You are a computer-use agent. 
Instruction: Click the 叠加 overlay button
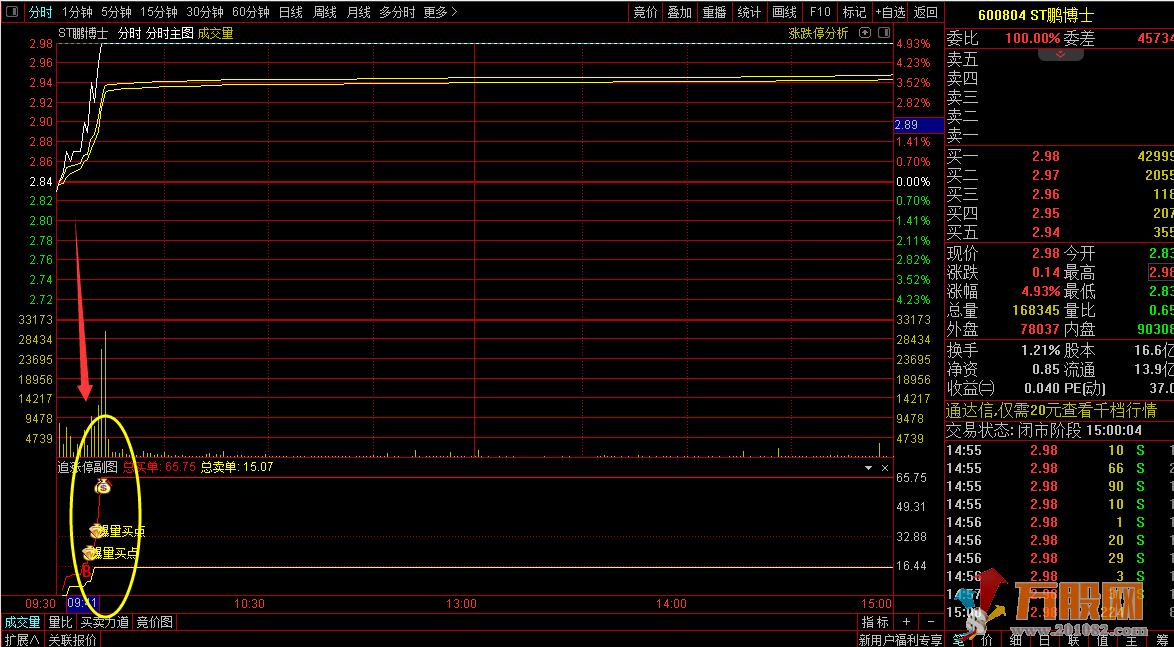pyautogui.click(x=680, y=12)
